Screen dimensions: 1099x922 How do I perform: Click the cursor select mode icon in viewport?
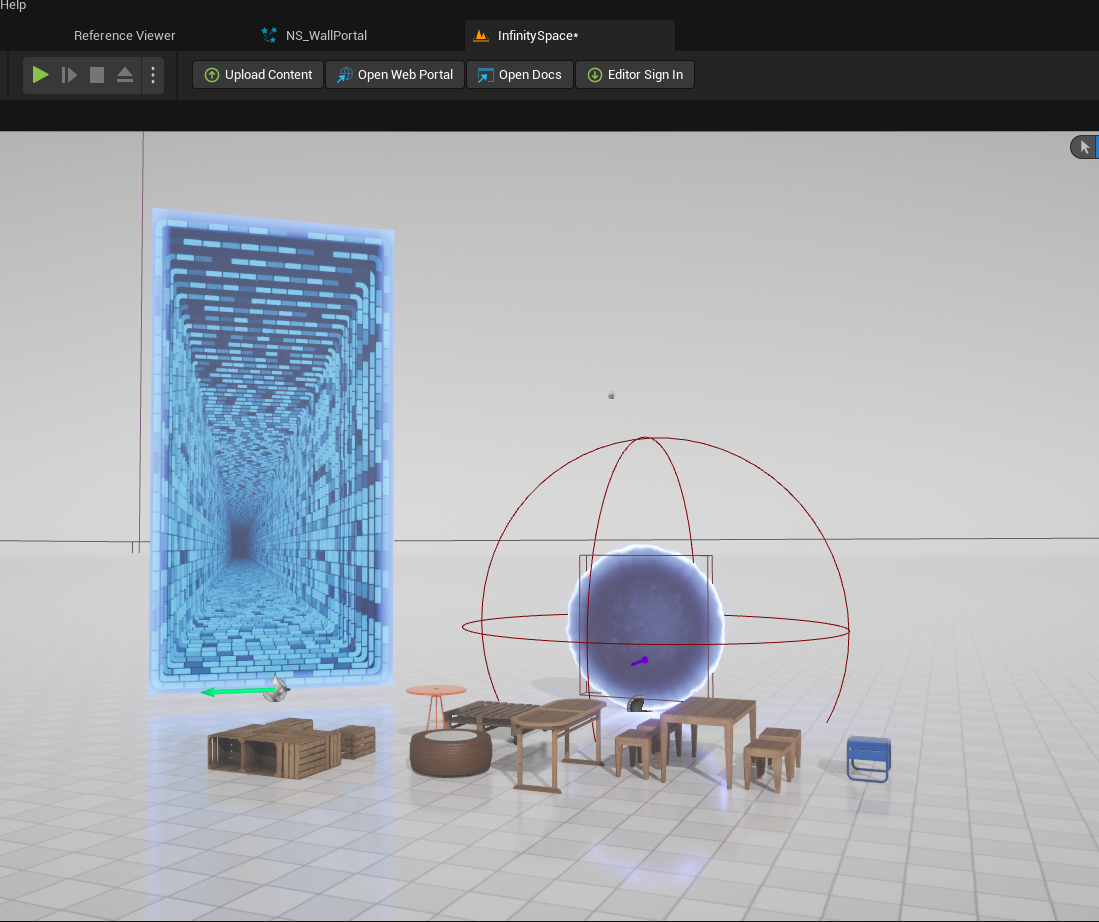(1084, 147)
